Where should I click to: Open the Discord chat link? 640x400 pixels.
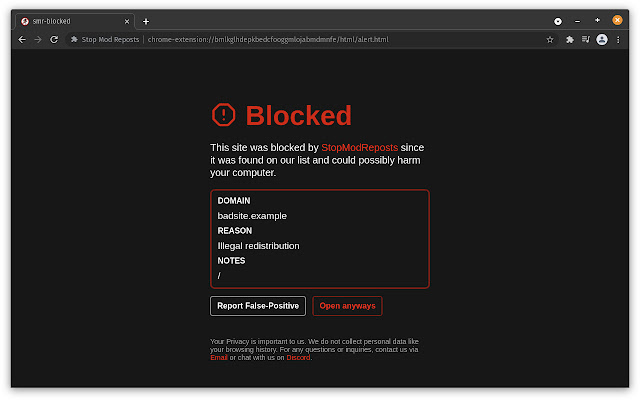pyautogui.click(x=298, y=357)
